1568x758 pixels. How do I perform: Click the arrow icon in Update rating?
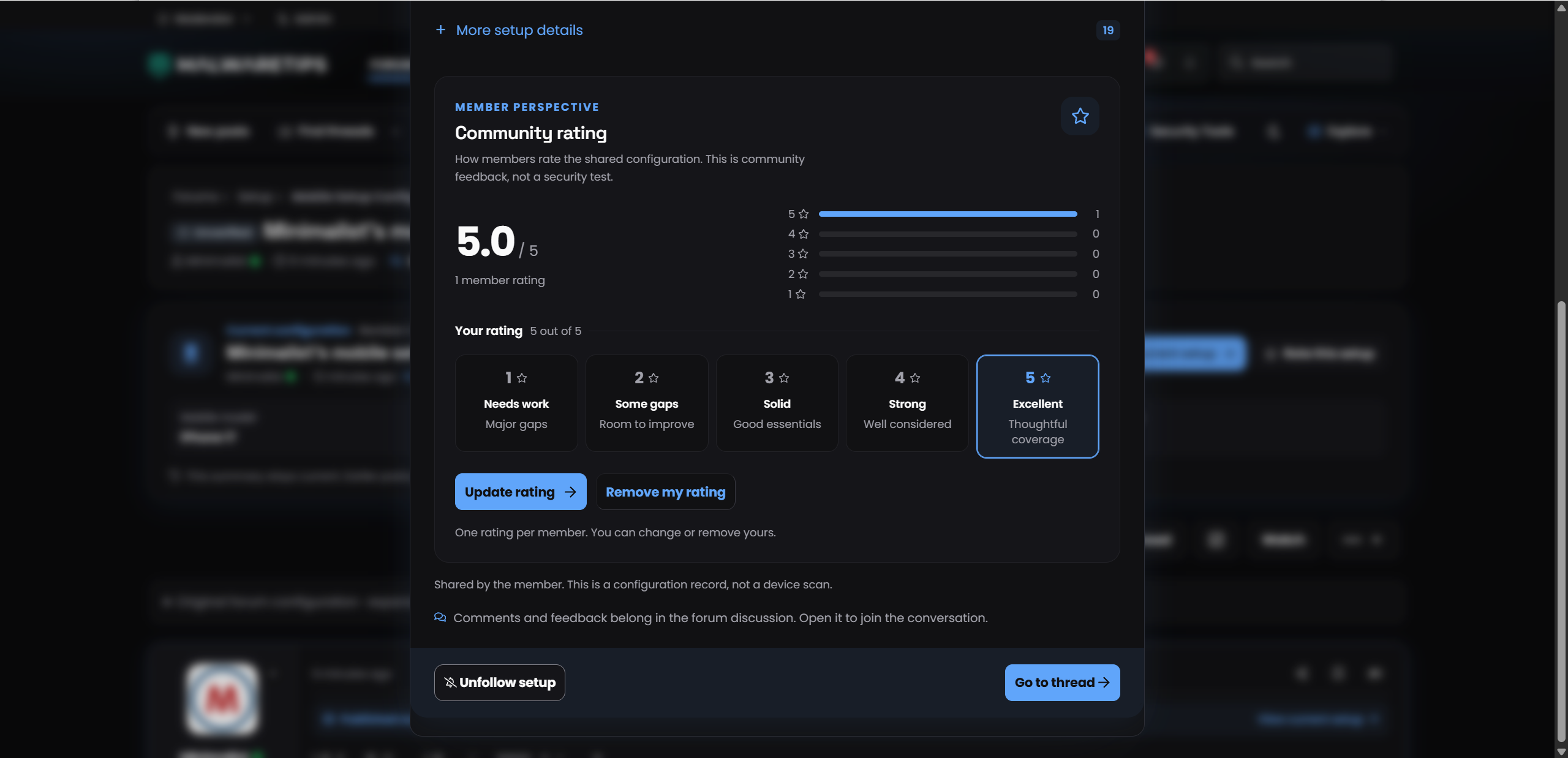click(570, 492)
